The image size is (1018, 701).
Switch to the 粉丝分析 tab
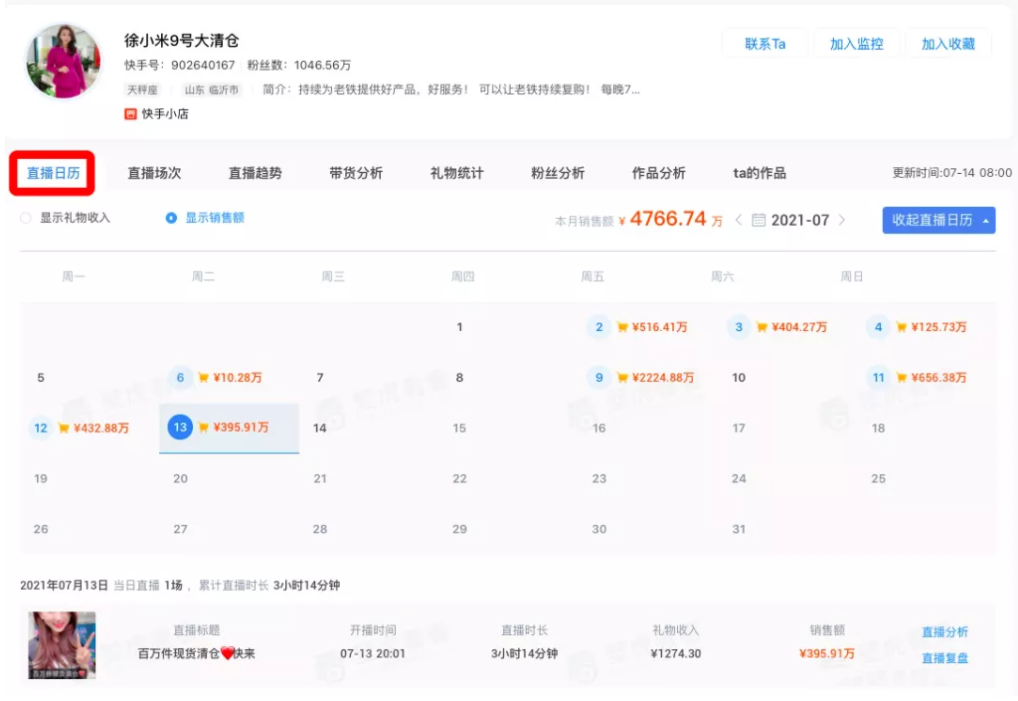(x=558, y=173)
